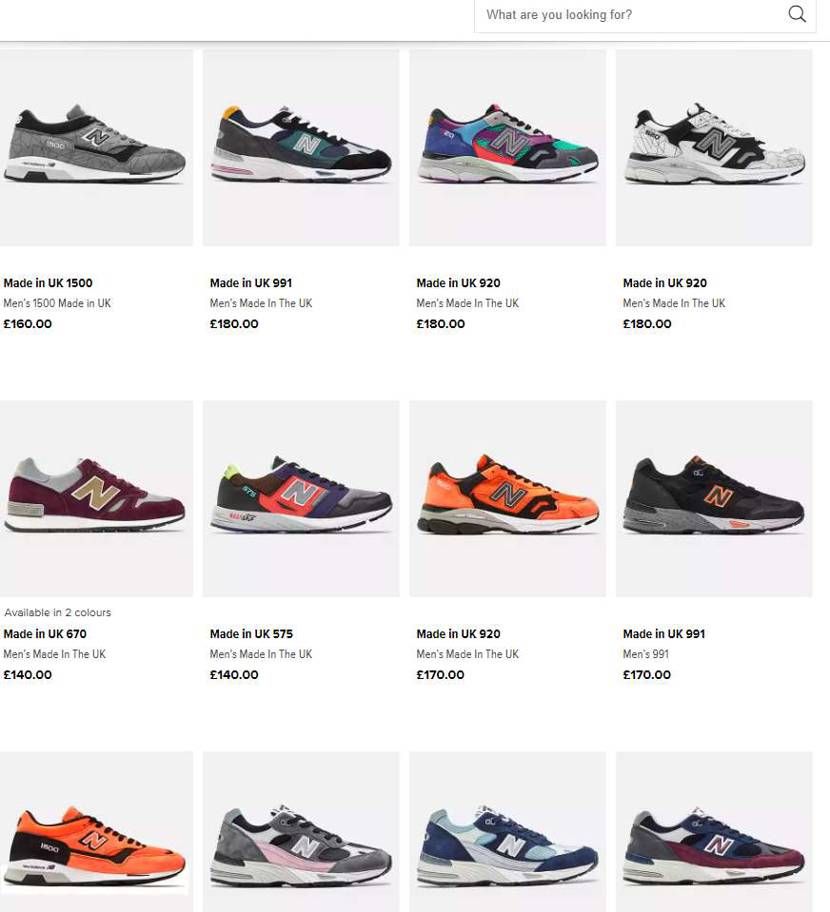Open the navy and teal 991 shoe image
The image size is (830, 912).
pos(301,147)
